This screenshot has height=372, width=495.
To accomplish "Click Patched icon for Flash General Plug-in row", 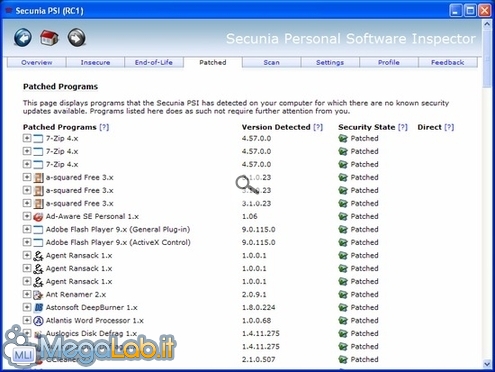I will [343, 230].
